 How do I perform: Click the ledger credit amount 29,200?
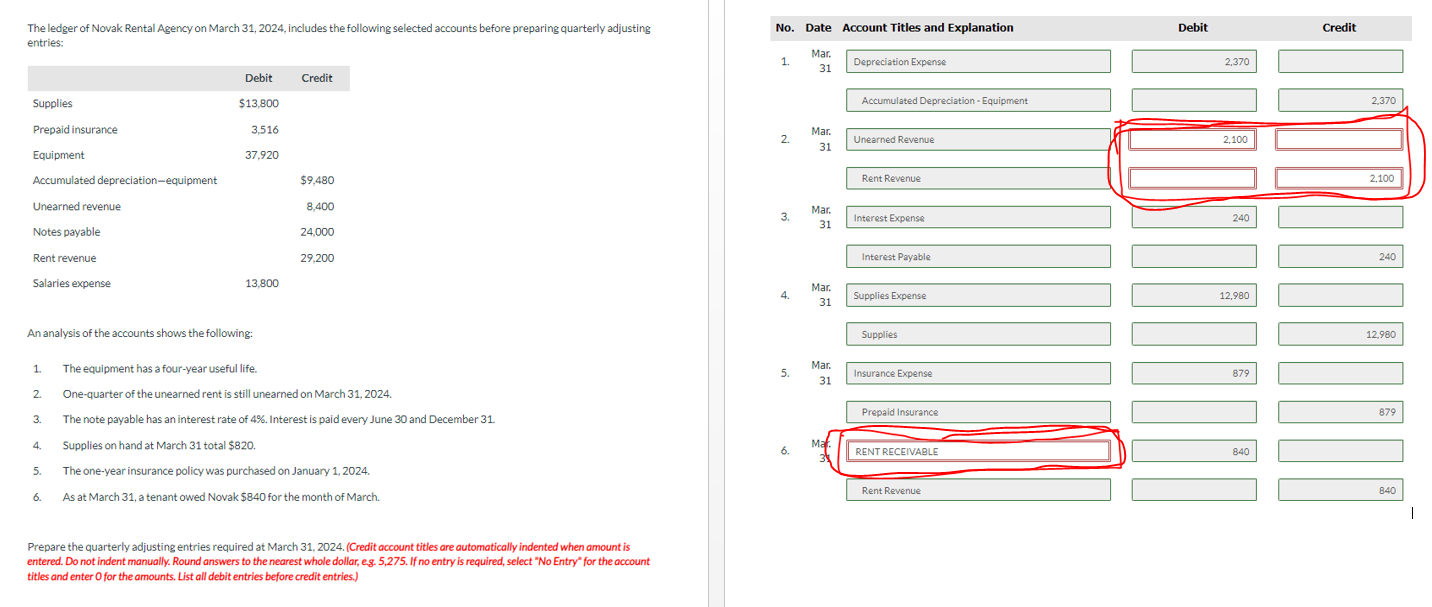tap(317, 258)
